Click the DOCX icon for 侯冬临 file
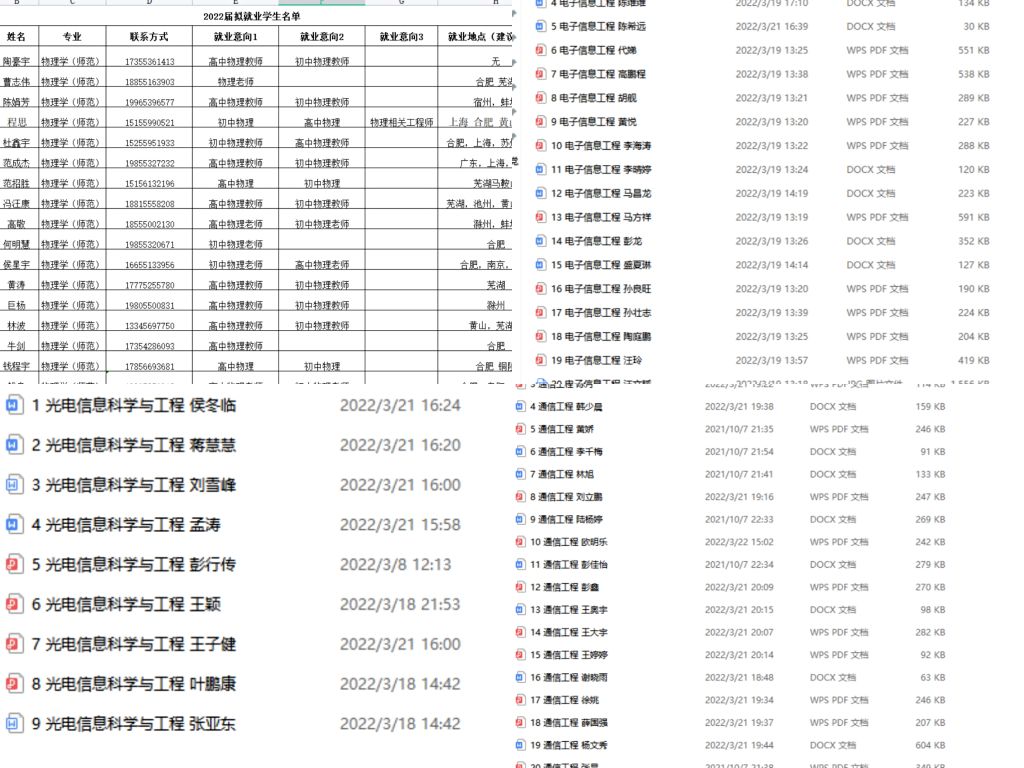The height and width of the screenshot is (768, 1024). [x=13, y=405]
